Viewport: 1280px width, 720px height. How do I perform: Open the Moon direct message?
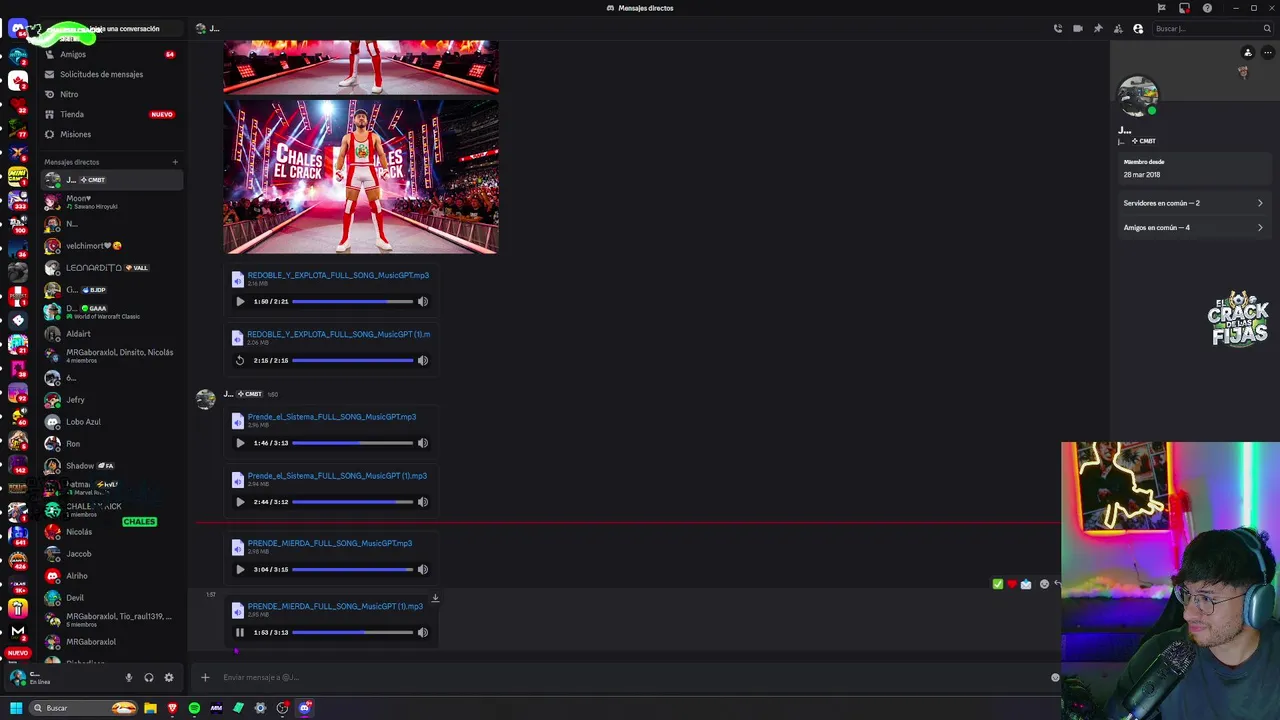[110, 202]
